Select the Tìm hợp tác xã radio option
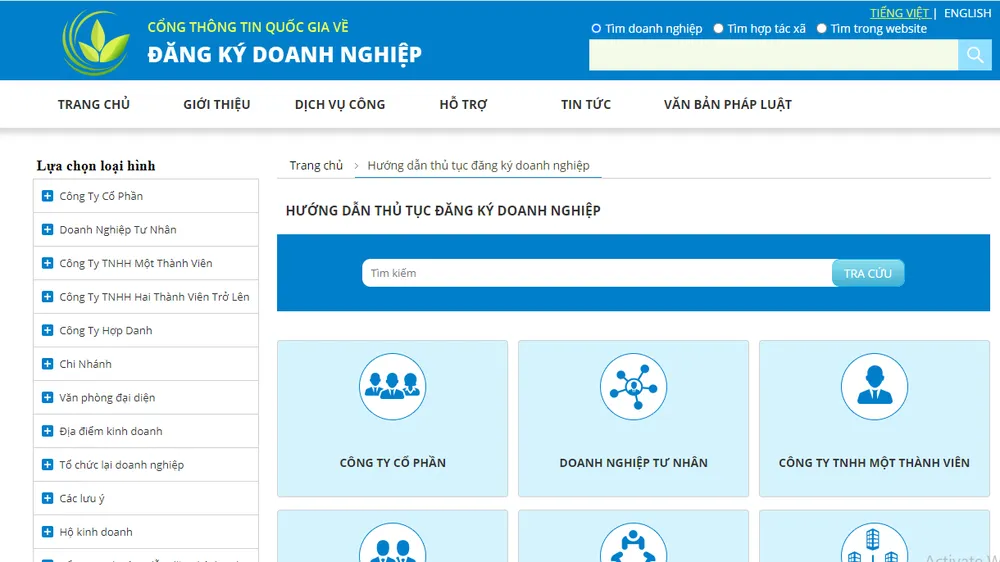This screenshot has width=1000, height=562. pos(719,28)
